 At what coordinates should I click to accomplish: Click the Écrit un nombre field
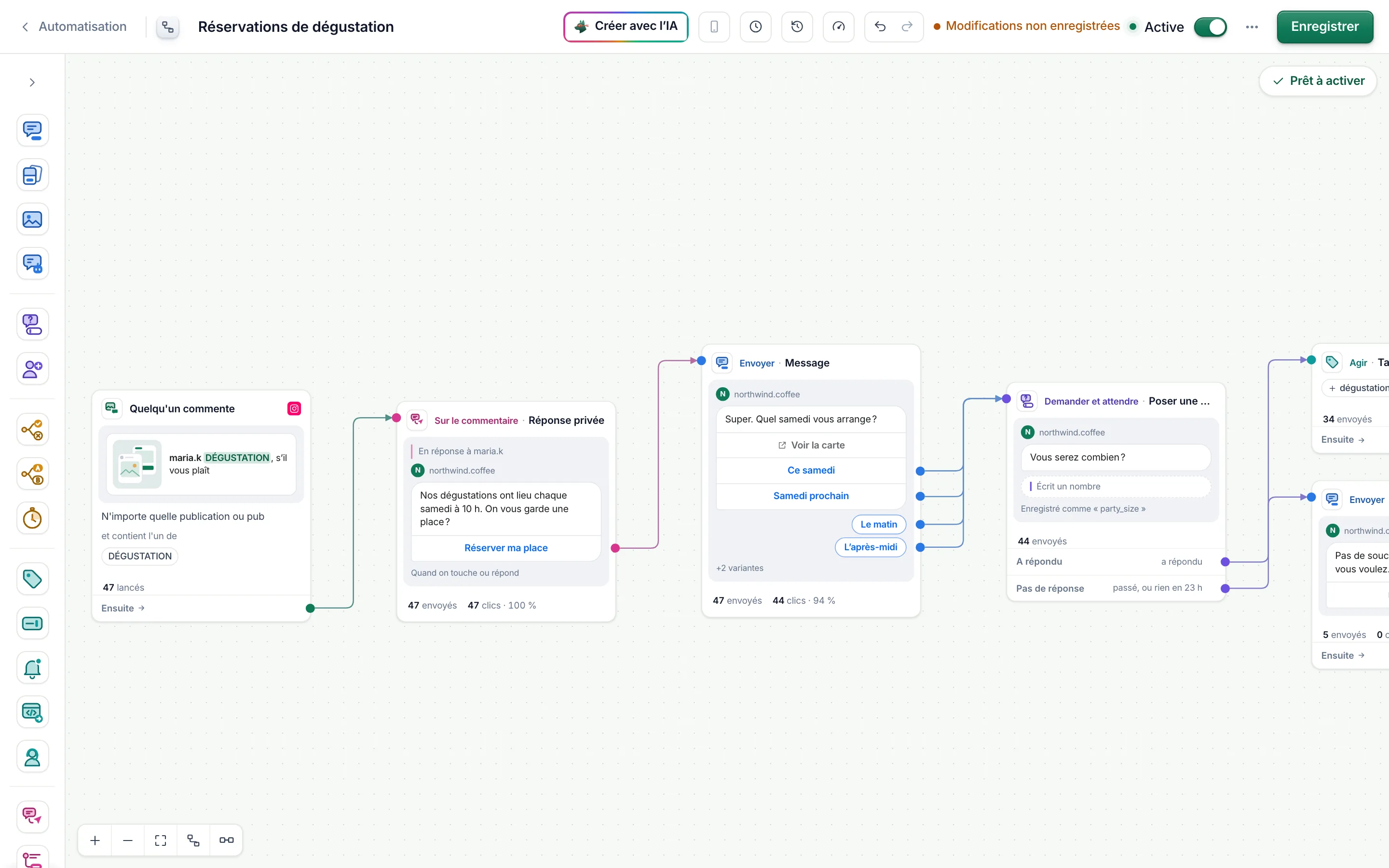[x=1116, y=486]
